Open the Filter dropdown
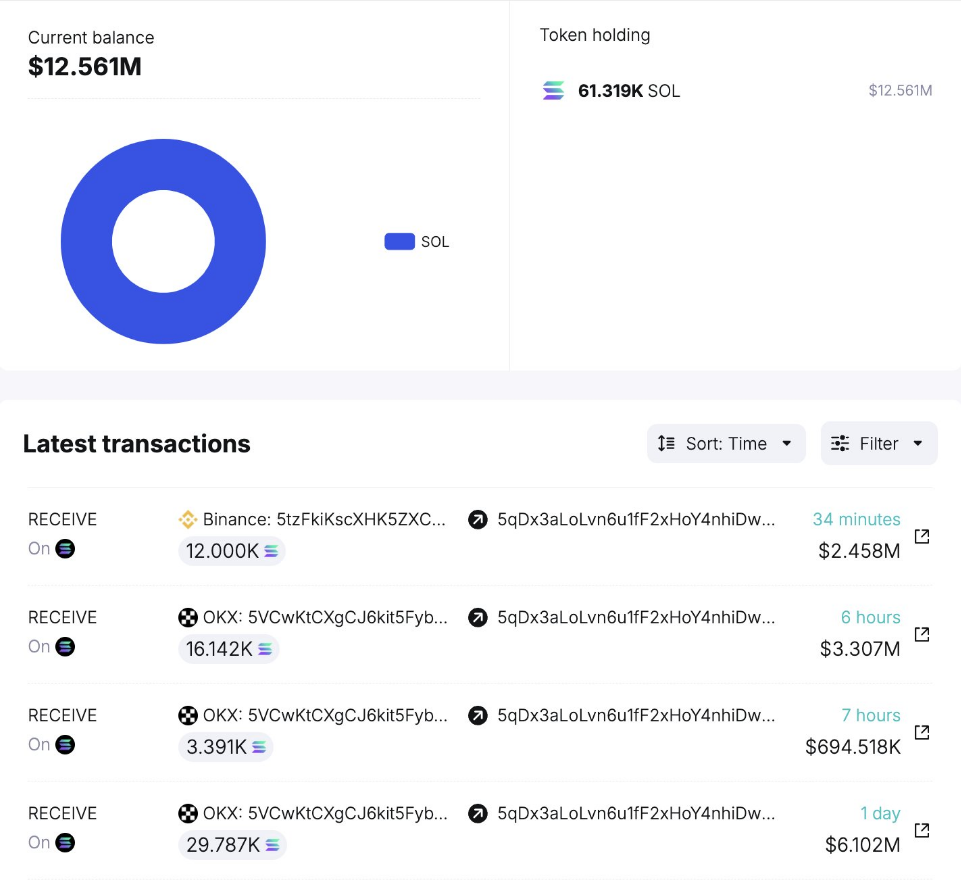Screen dimensions: 961x880 tap(878, 444)
